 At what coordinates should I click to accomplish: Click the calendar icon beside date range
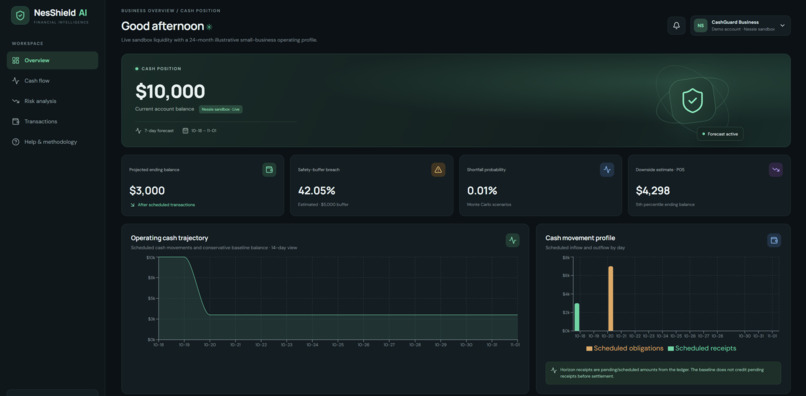(185, 131)
